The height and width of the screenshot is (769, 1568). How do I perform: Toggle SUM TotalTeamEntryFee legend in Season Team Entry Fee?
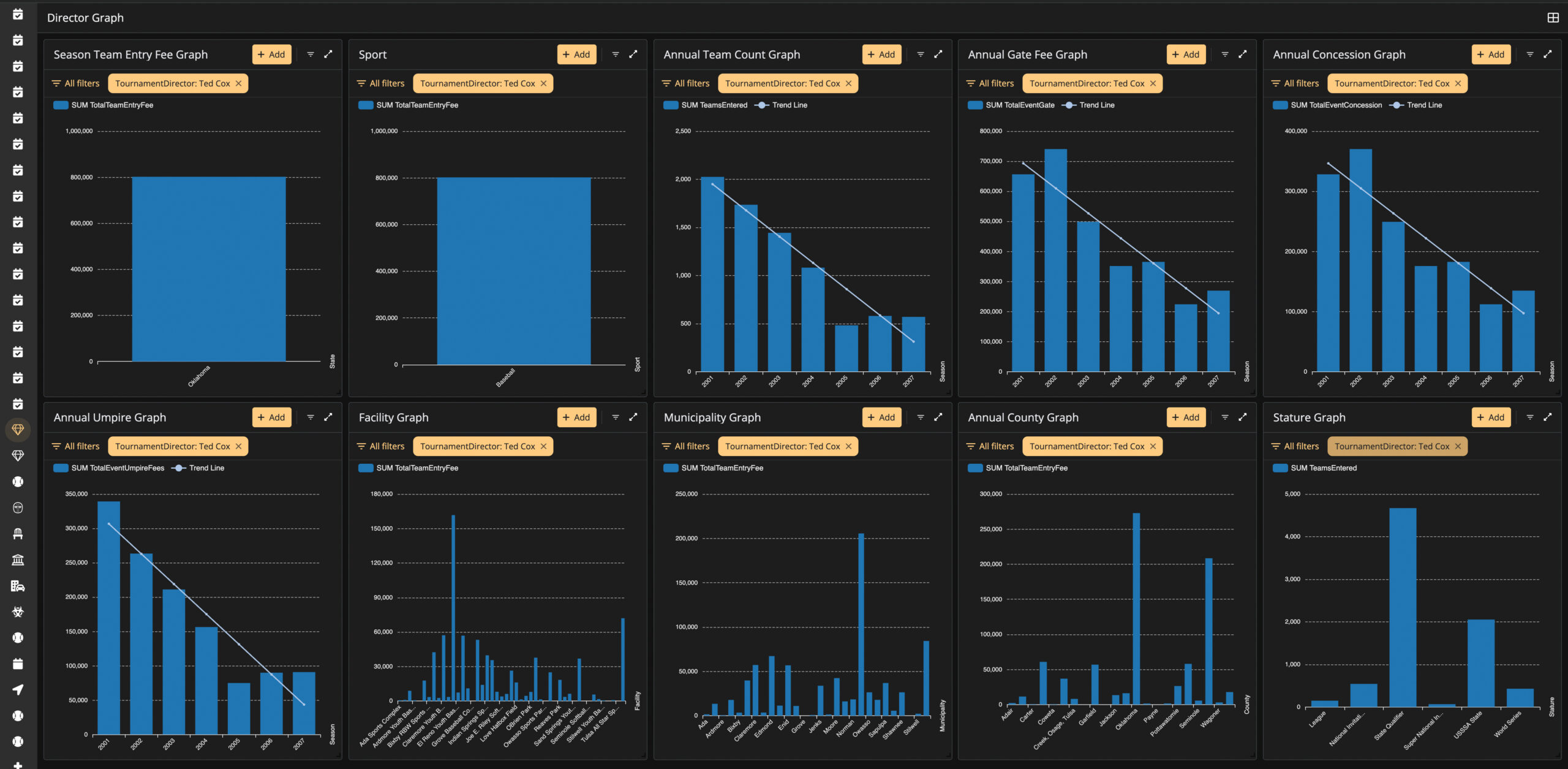point(104,105)
